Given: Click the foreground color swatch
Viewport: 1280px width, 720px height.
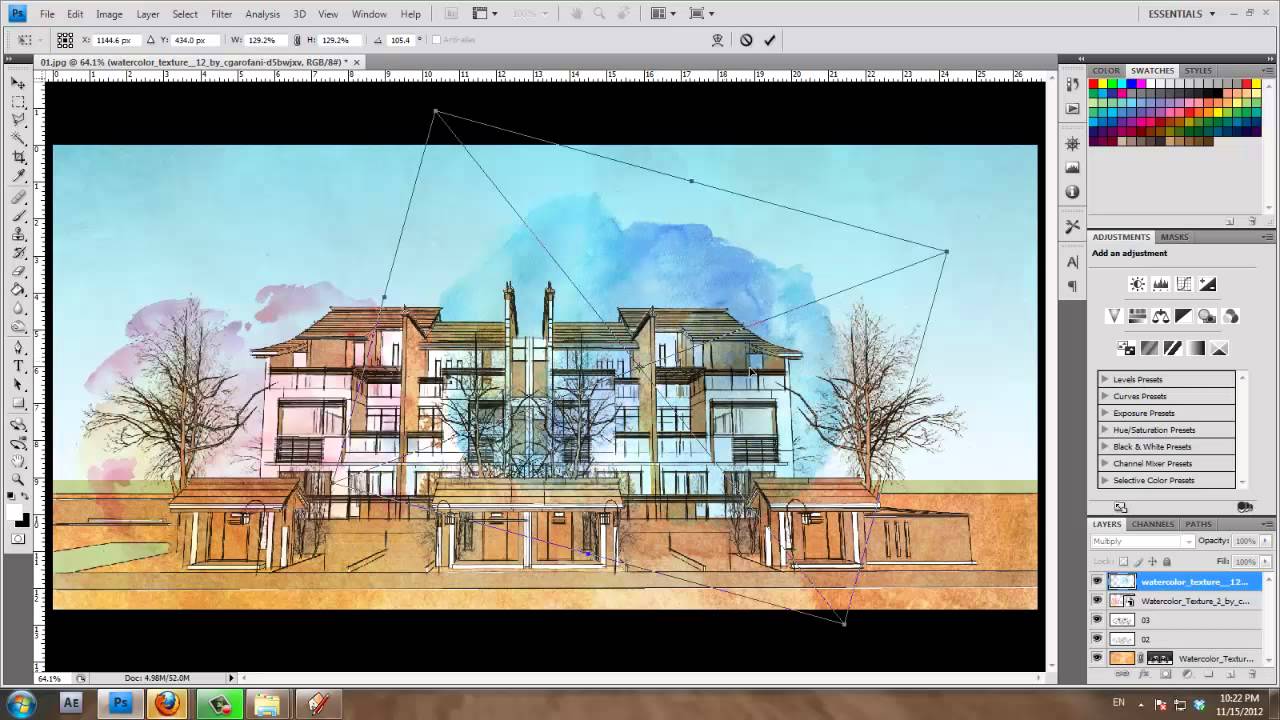Looking at the screenshot, I should [15, 510].
